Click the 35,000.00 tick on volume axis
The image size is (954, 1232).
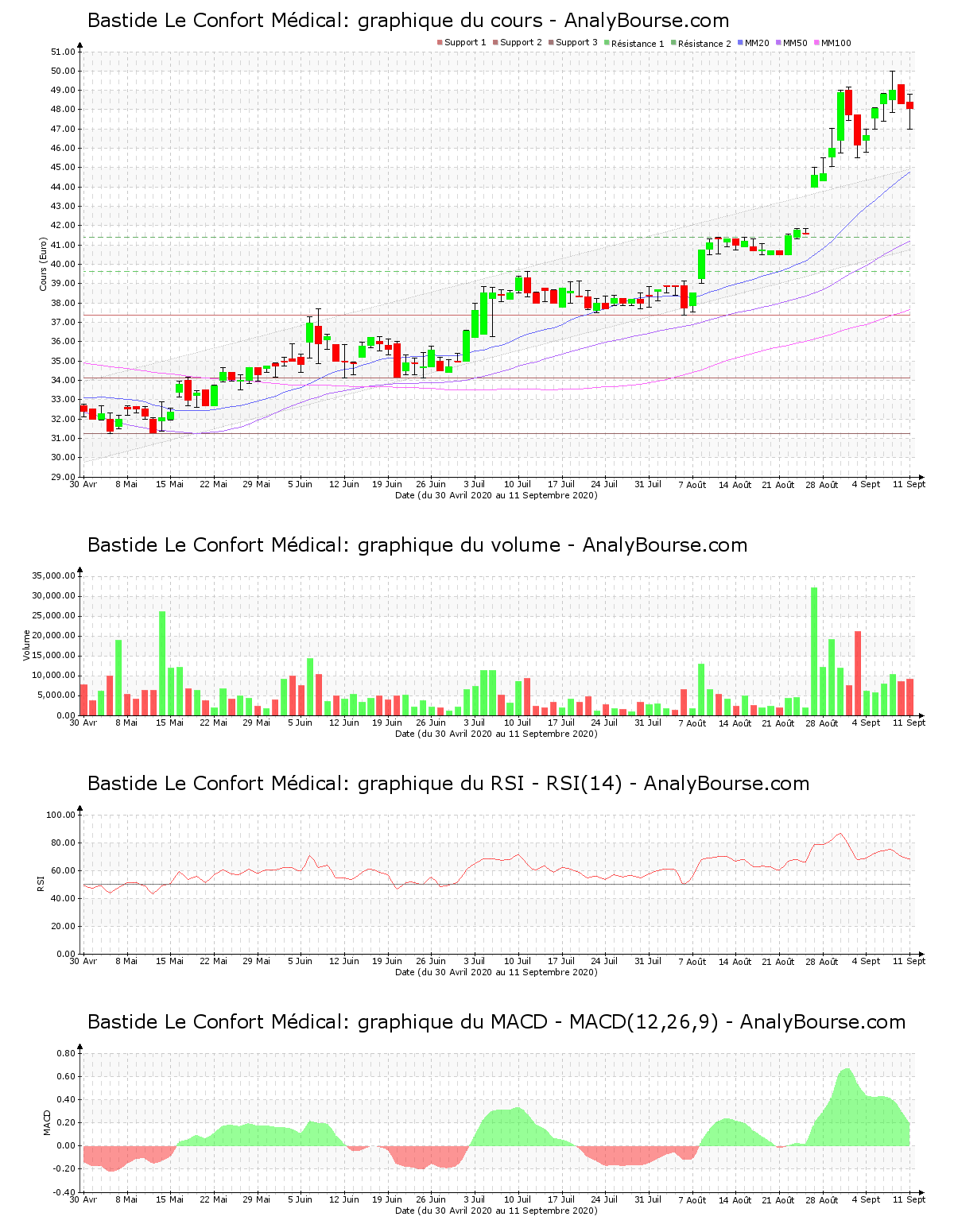click(x=54, y=575)
